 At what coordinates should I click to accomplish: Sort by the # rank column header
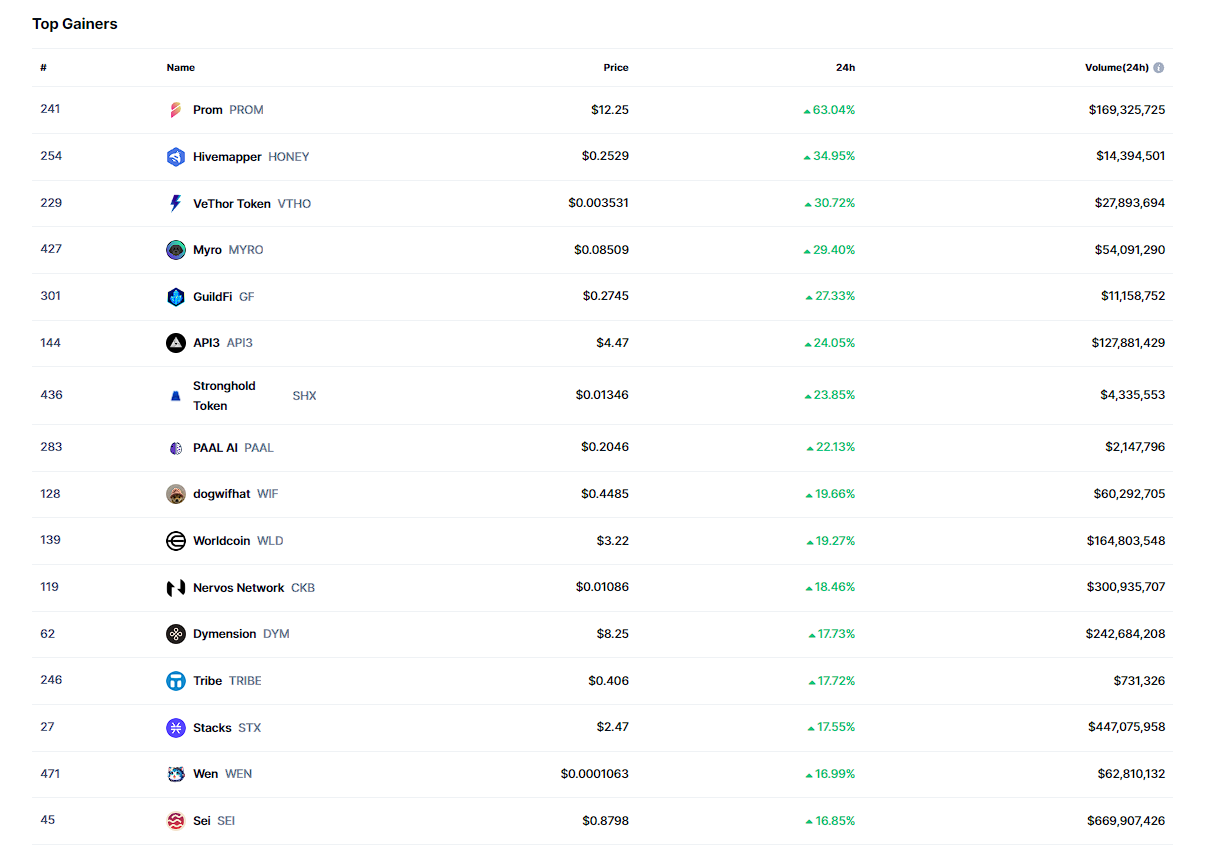tap(44, 68)
